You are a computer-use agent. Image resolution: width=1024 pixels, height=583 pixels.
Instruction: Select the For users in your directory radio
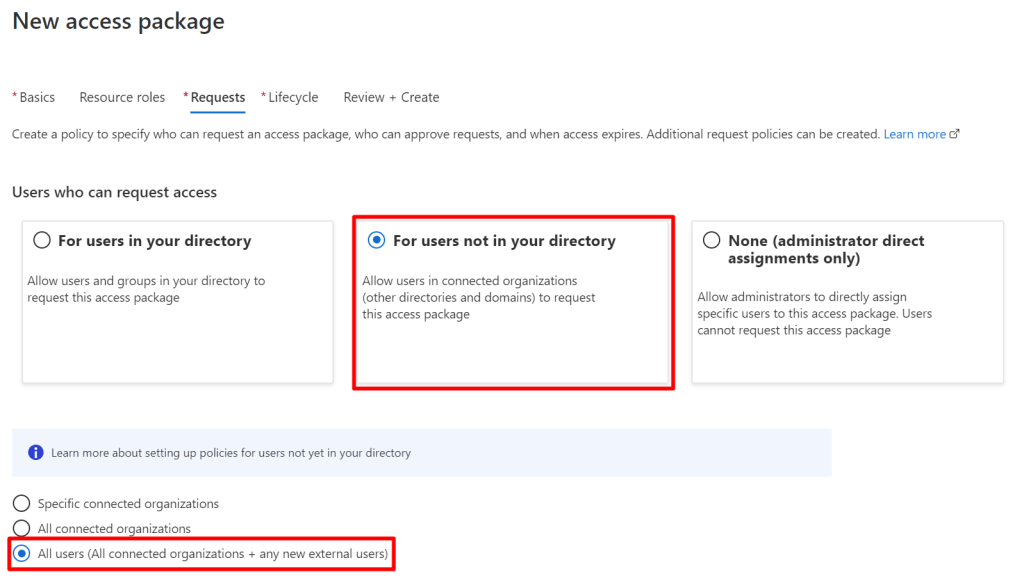(42, 240)
